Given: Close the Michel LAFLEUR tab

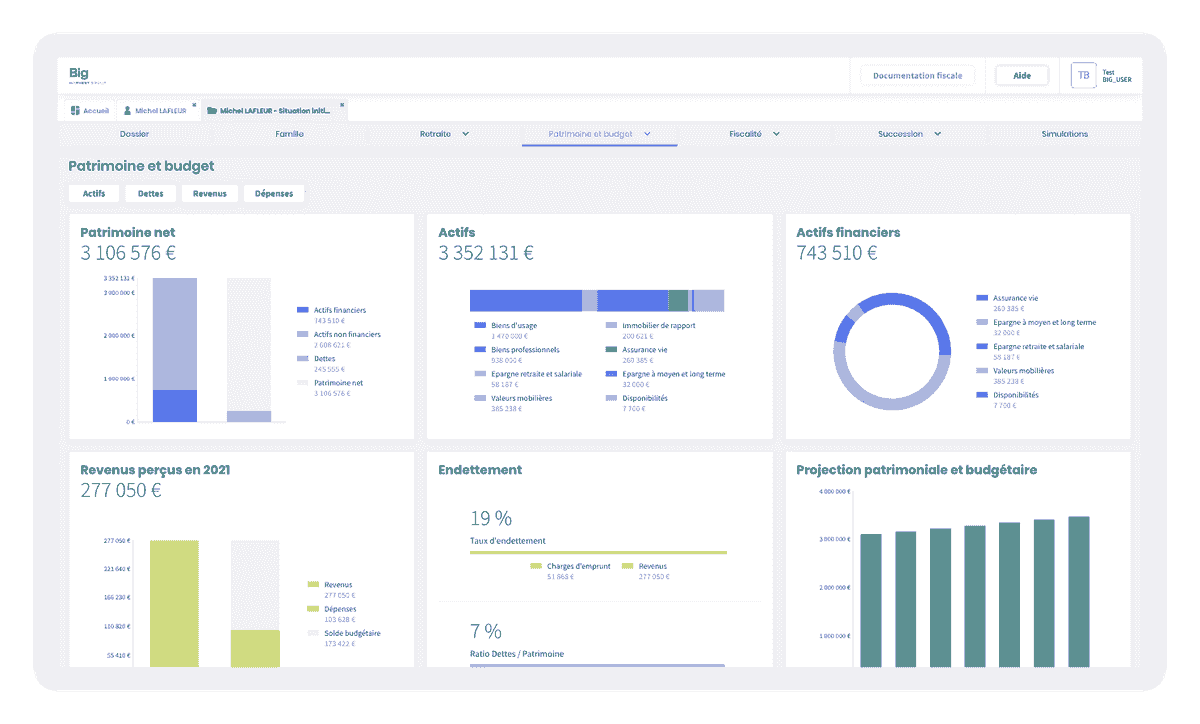Looking at the screenshot, I should tap(194, 104).
